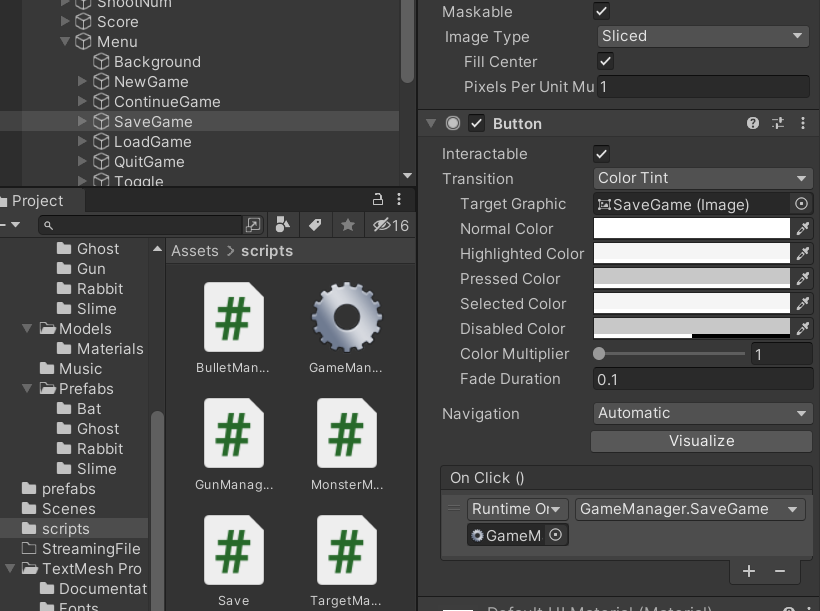Image resolution: width=820 pixels, height=611 pixels.
Task: Collapse the TextMesh Pro folder
Action: pyautogui.click(x=9, y=569)
